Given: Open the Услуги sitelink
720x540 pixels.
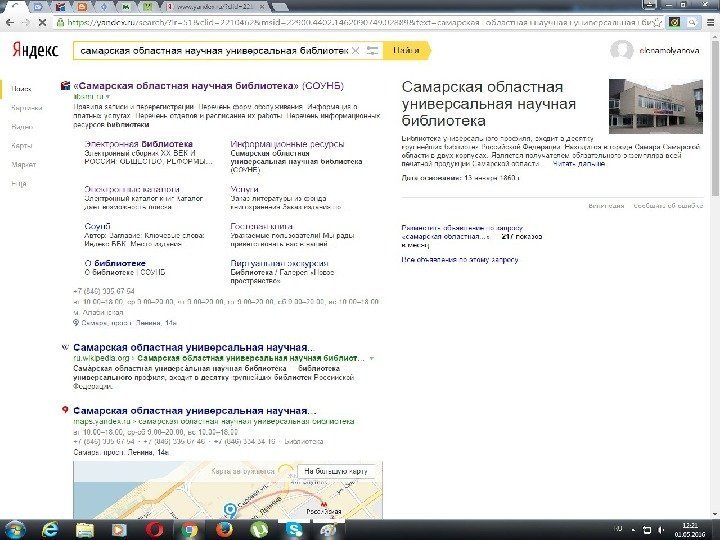Looking at the screenshot, I should point(244,189).
